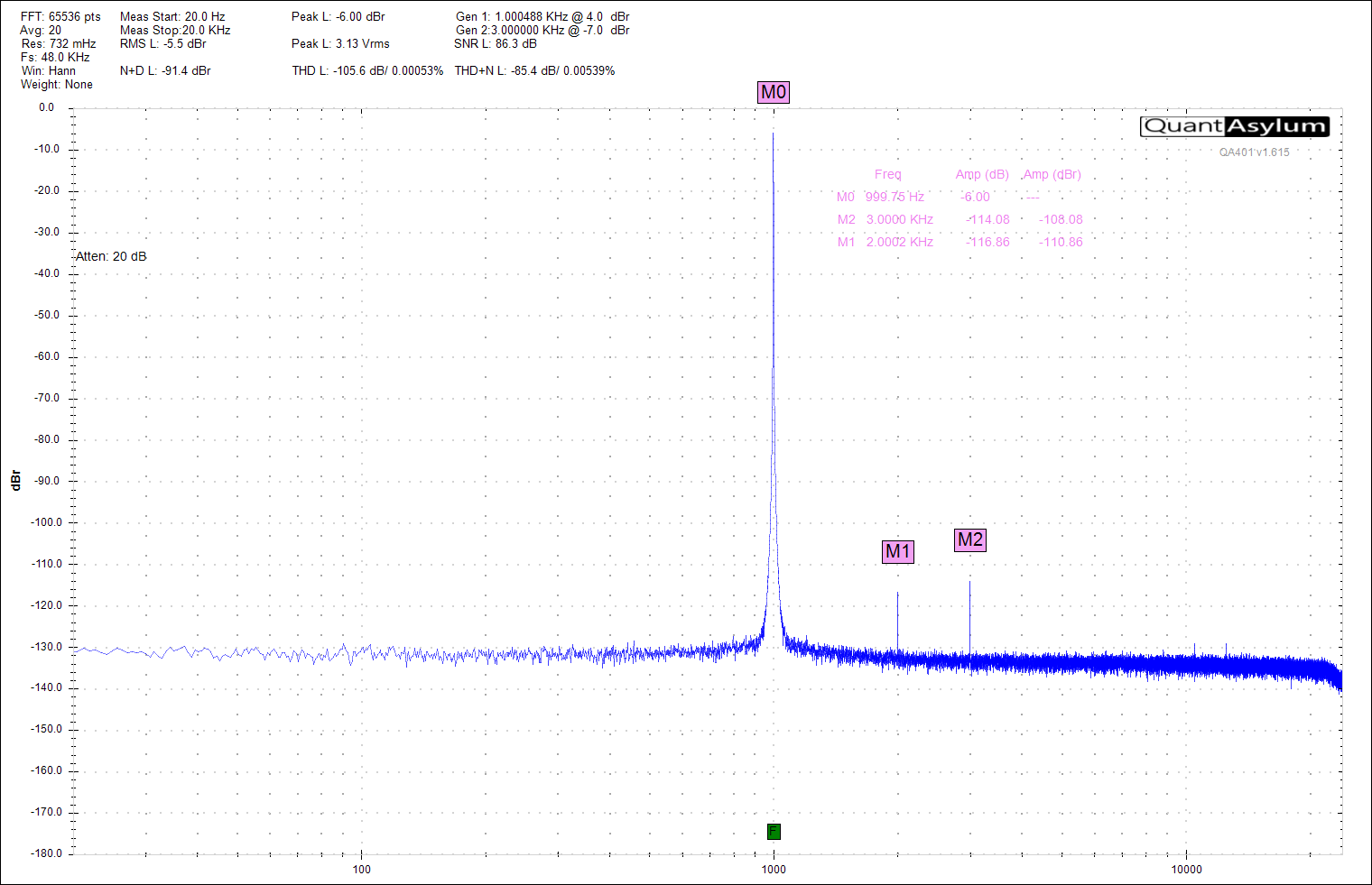Click the M2 dBr value -108.08
Image resolution: width=1372 pixels, height=885 pixels.
[1061, 220]
